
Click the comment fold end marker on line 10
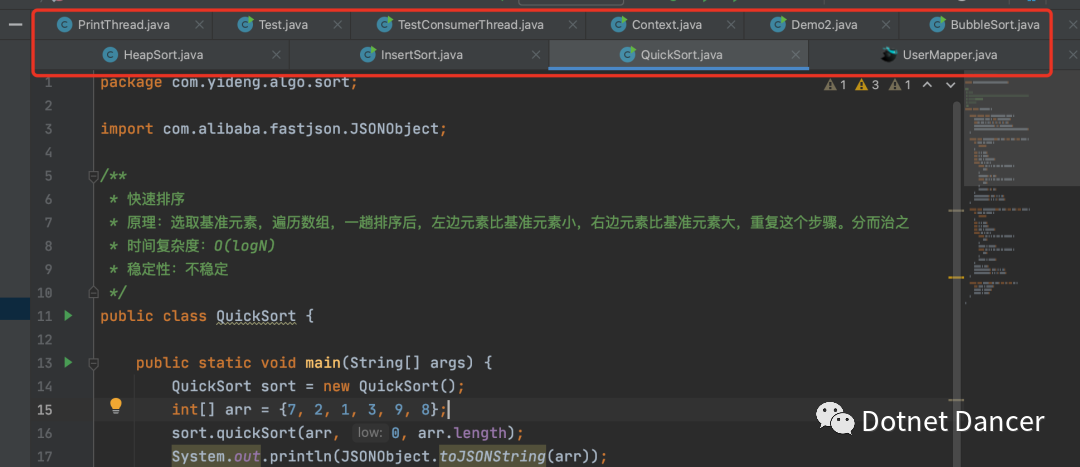pyautogui.click(x=93, y=293)
